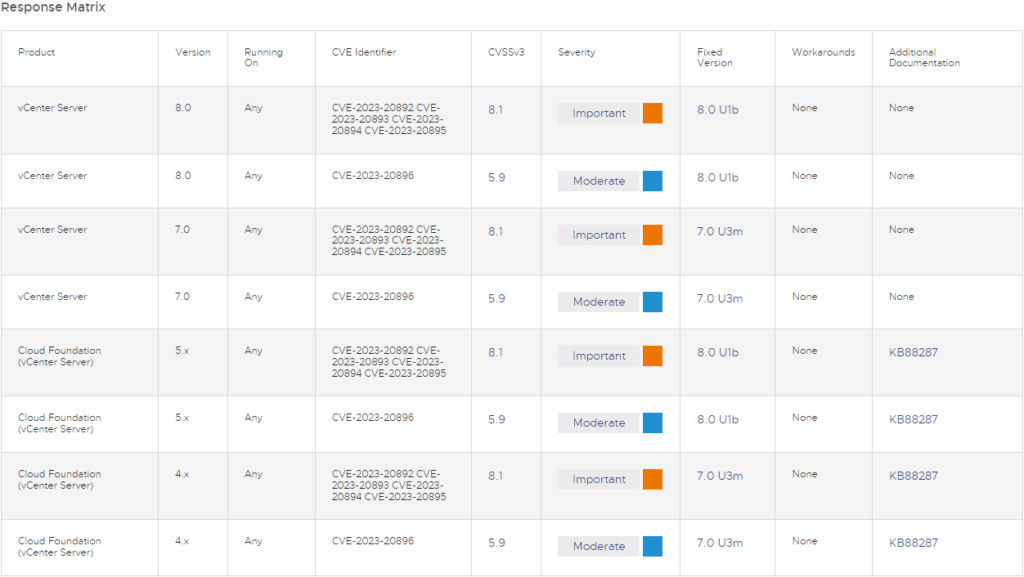Click Important severity badge for vCenter Server 7.0
Image resolution: width=1024 pixels, height=577 pixels.
(x=599, y=235)
